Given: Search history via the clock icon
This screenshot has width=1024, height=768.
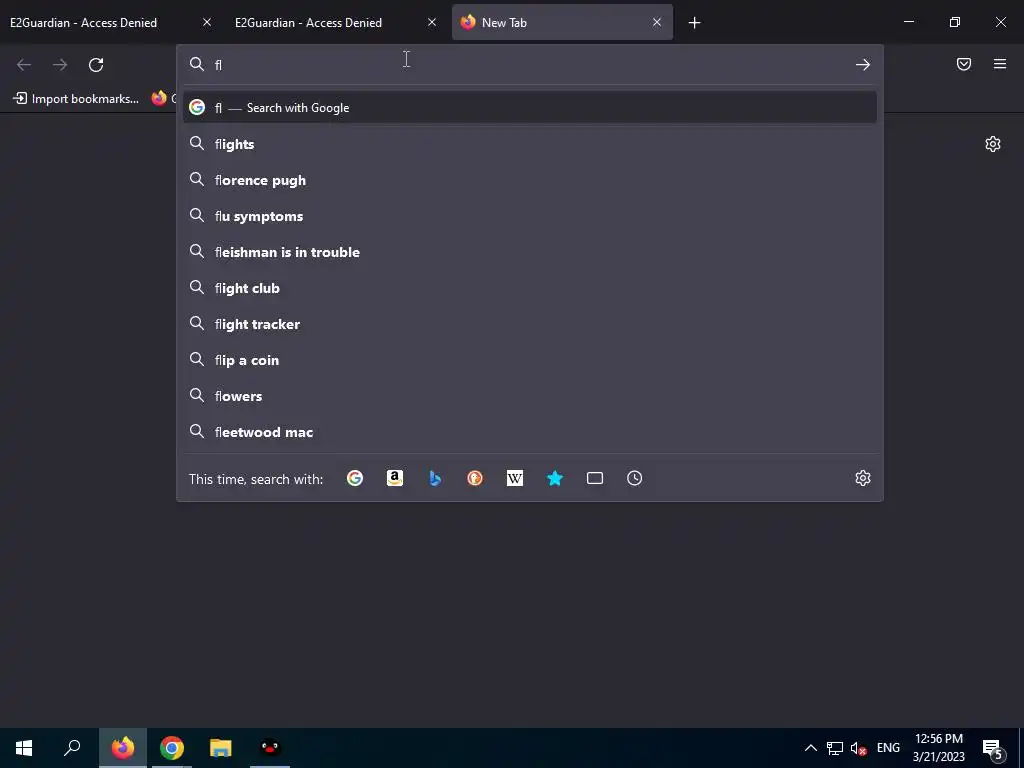Looking at the screenshot, I should 635,479.
